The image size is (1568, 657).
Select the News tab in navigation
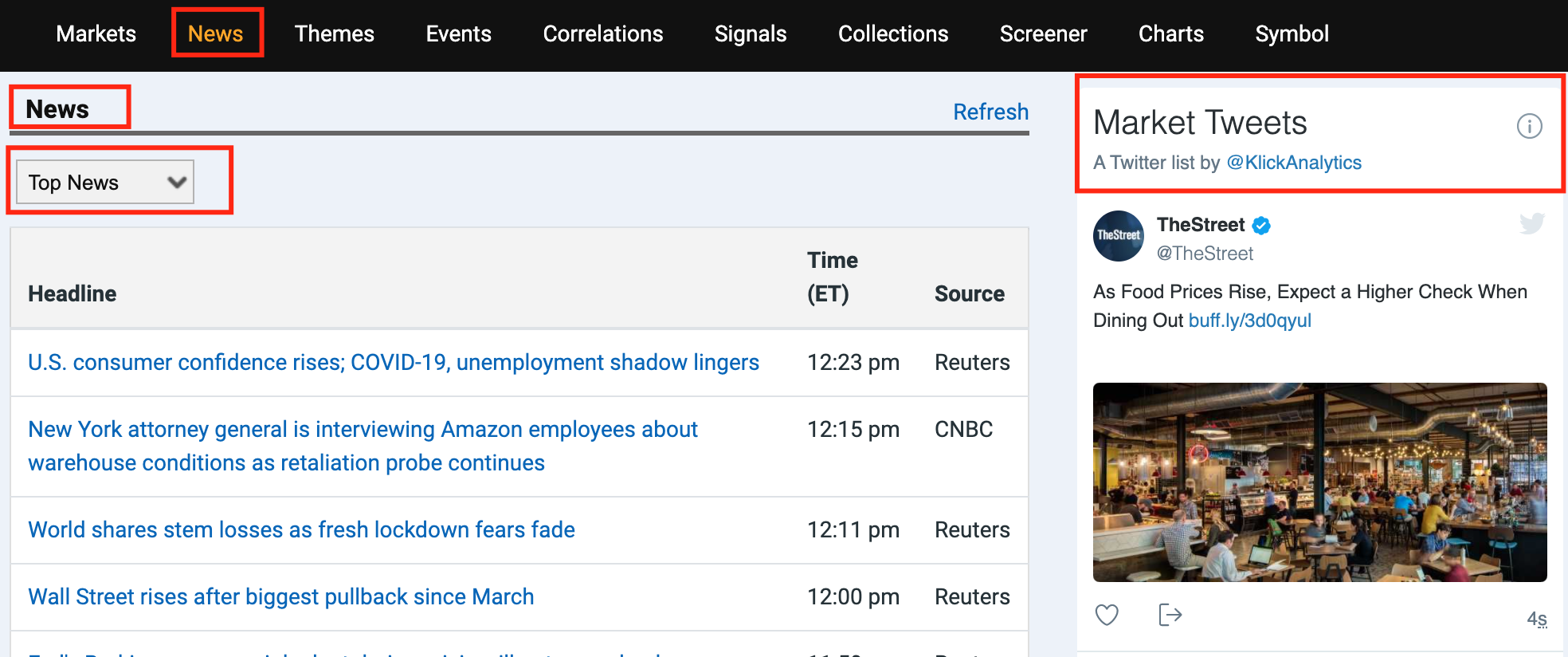[x=215, y=33]
